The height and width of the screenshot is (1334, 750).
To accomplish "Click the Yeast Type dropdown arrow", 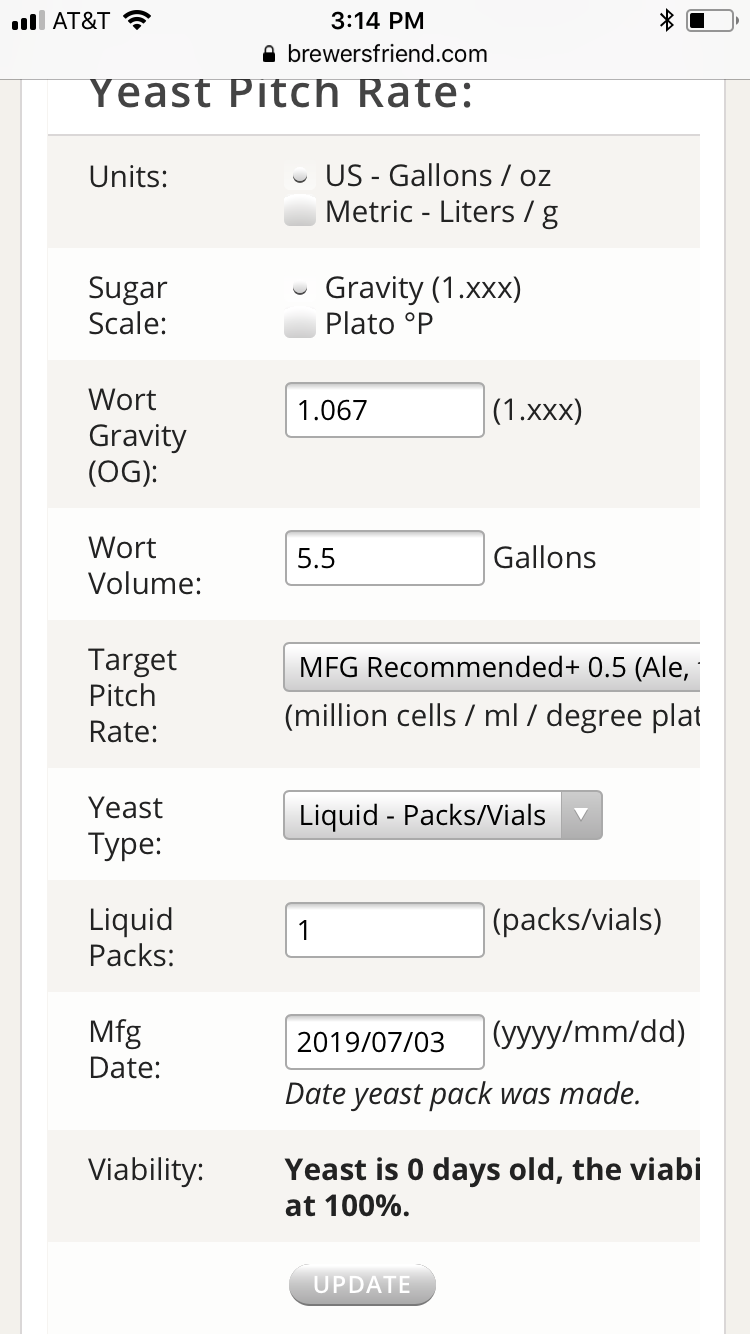I will [581, 815].
